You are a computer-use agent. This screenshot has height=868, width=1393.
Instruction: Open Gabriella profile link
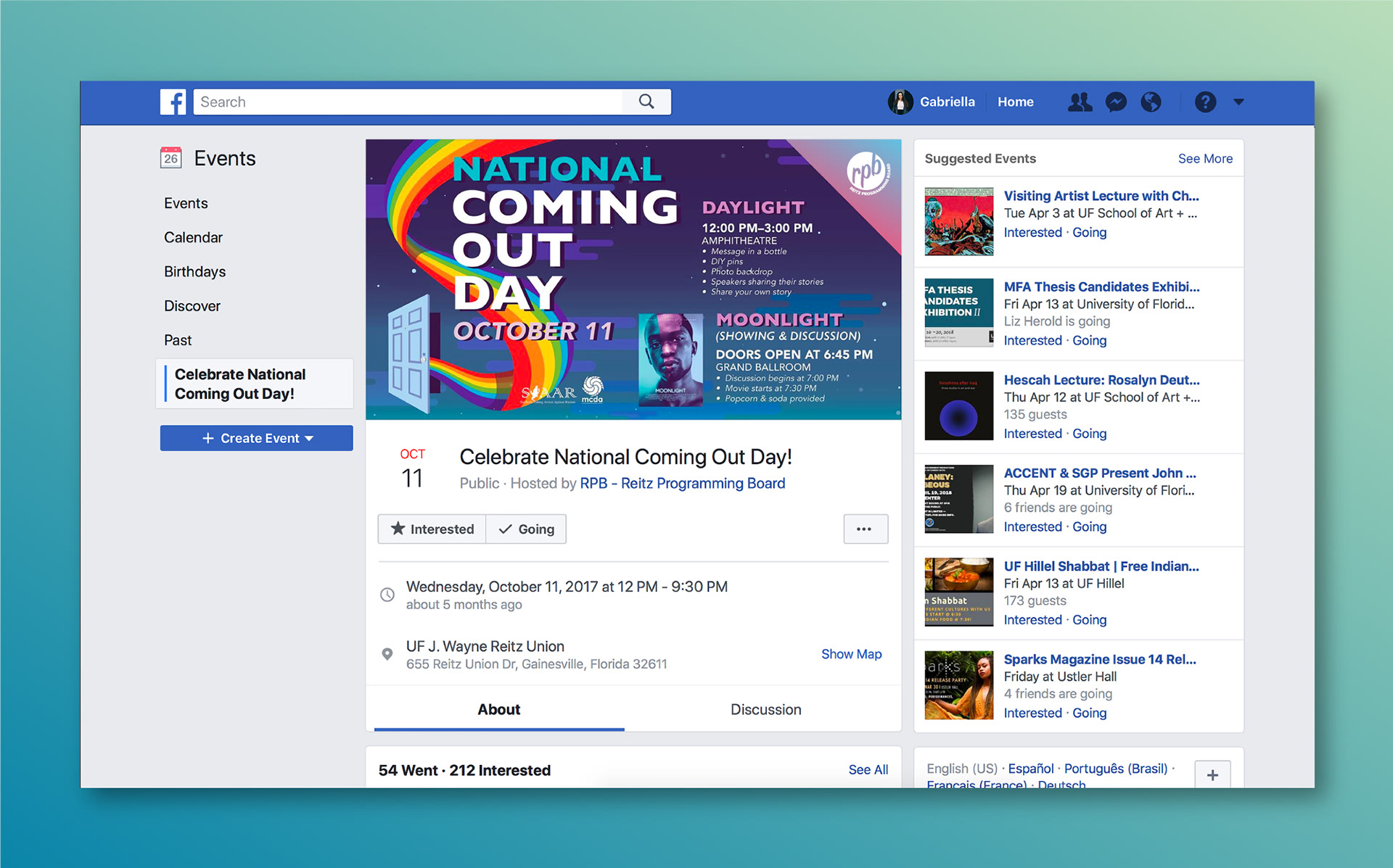tap(947, 102)
